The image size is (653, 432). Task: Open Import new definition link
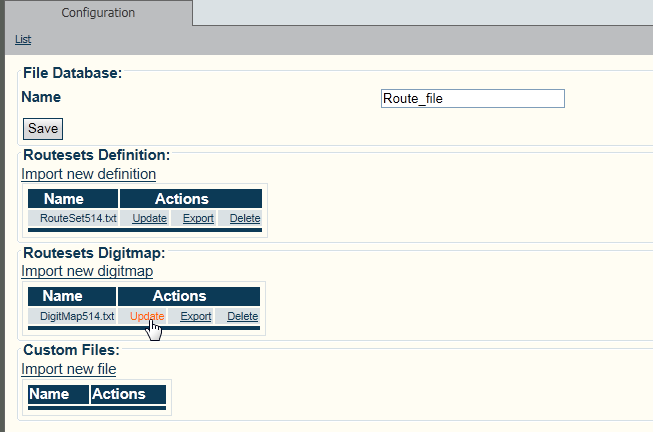click(88, 174)
